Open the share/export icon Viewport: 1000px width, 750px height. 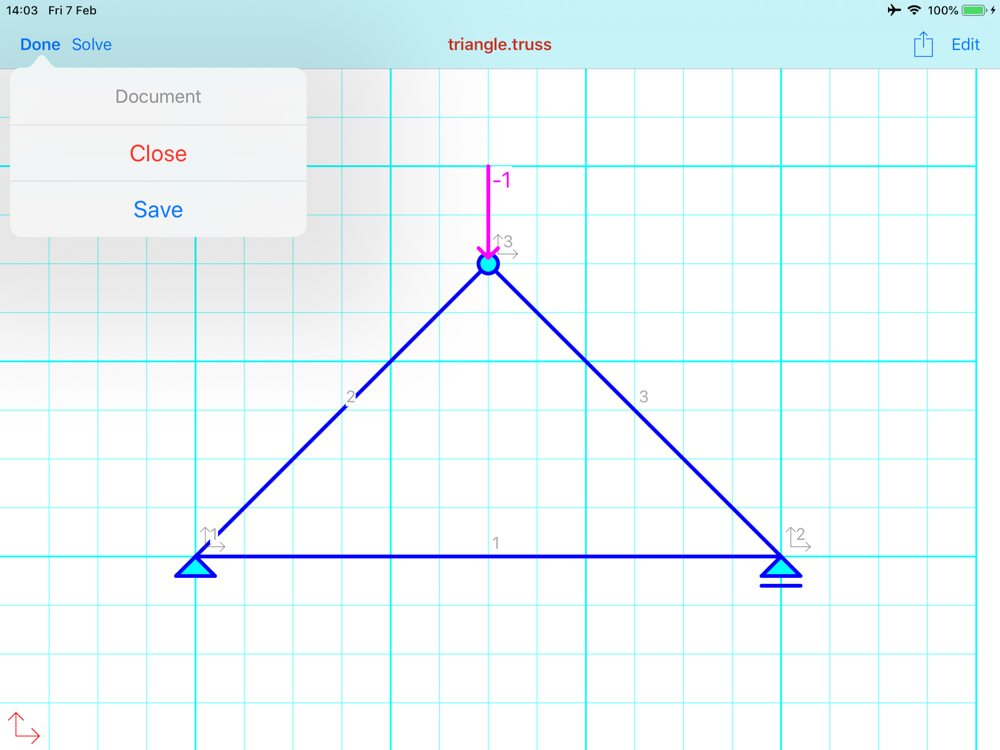coord(923,44)
